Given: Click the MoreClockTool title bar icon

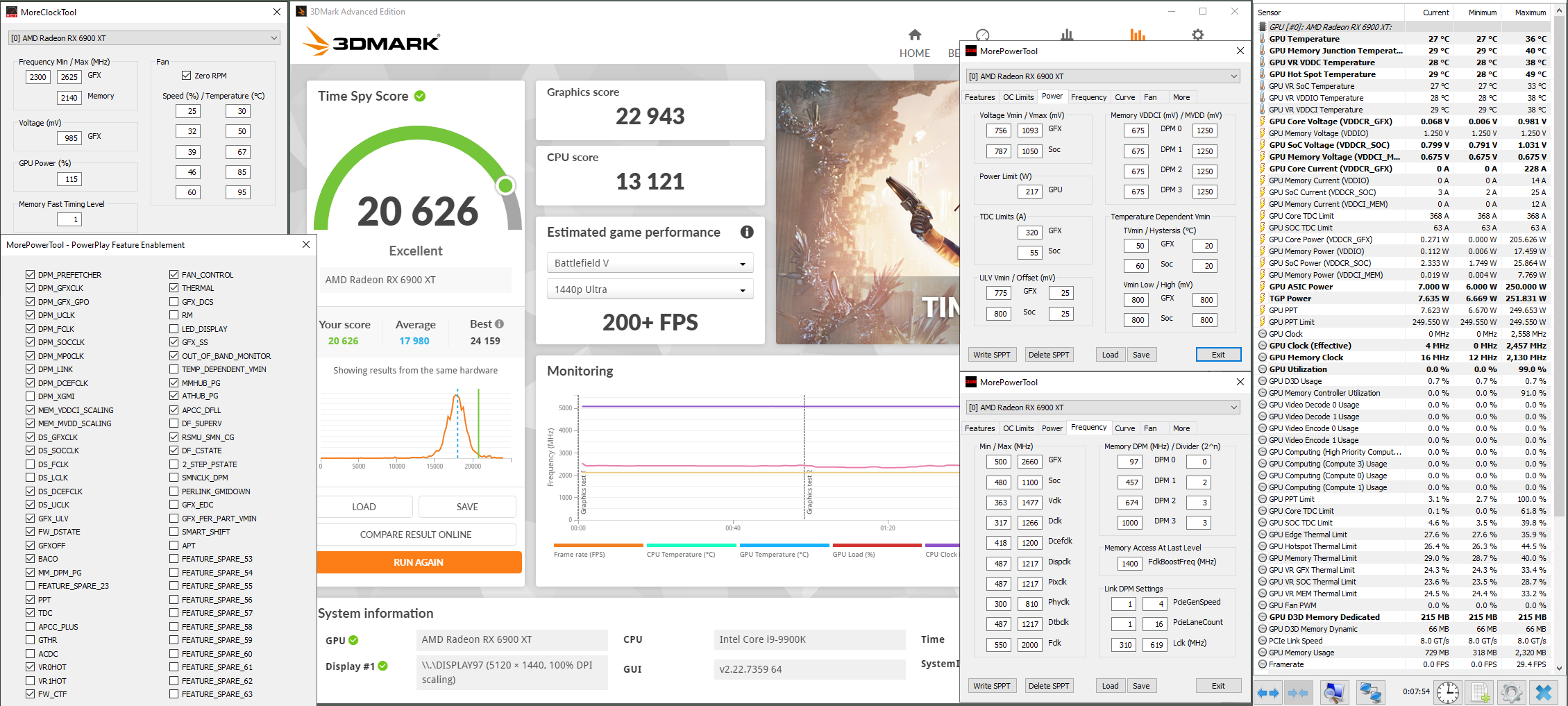Looking at the screenshot, I should coord(12,12).
